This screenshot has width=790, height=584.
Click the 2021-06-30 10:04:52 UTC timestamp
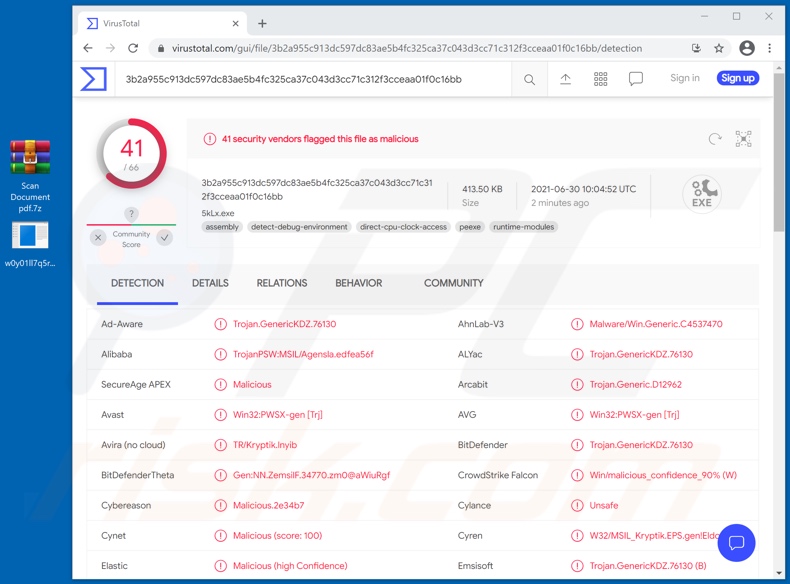point(583,189)
